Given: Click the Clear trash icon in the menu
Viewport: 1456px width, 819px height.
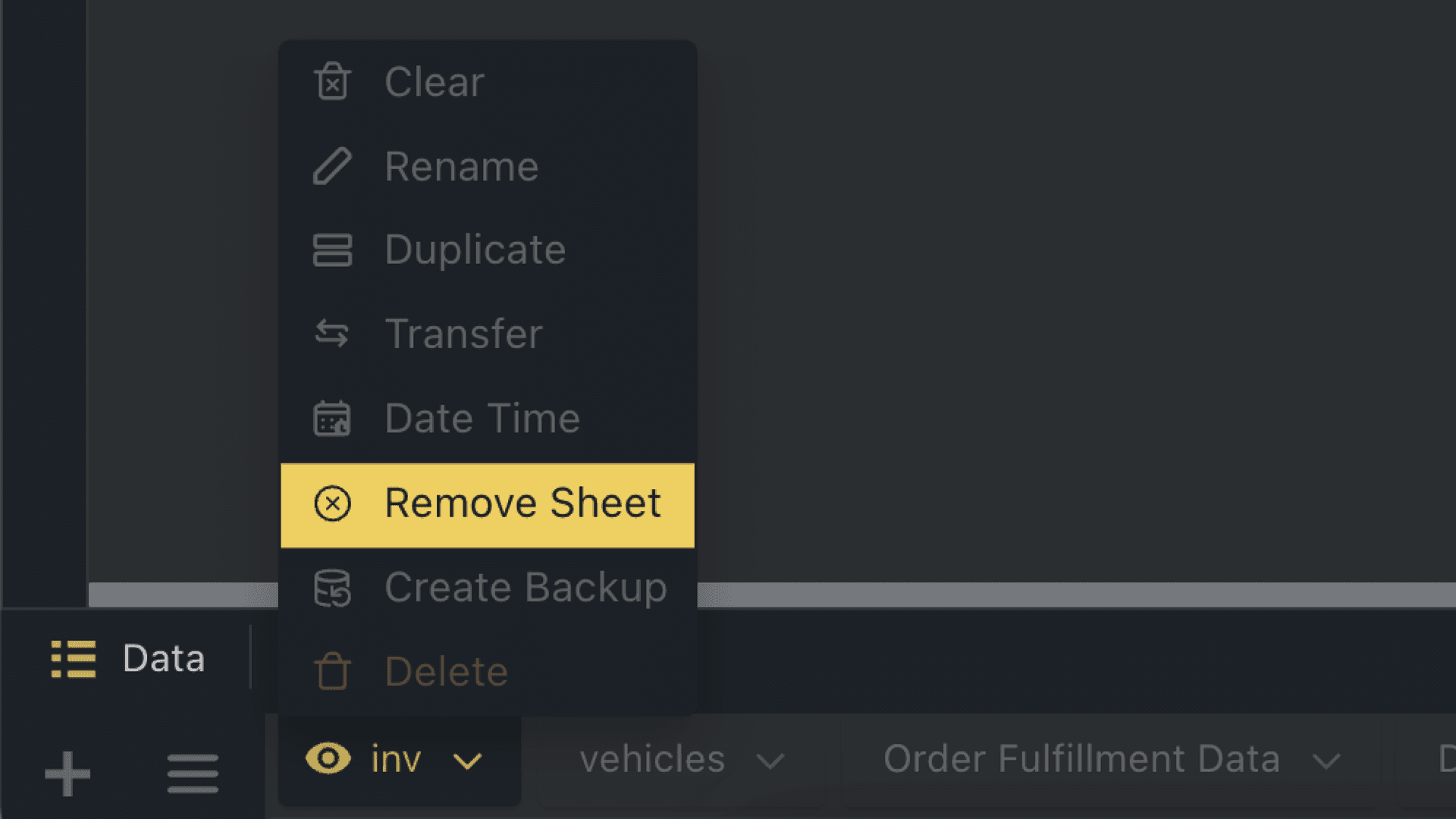Looking at the screenshot, I should coord(331,82).
